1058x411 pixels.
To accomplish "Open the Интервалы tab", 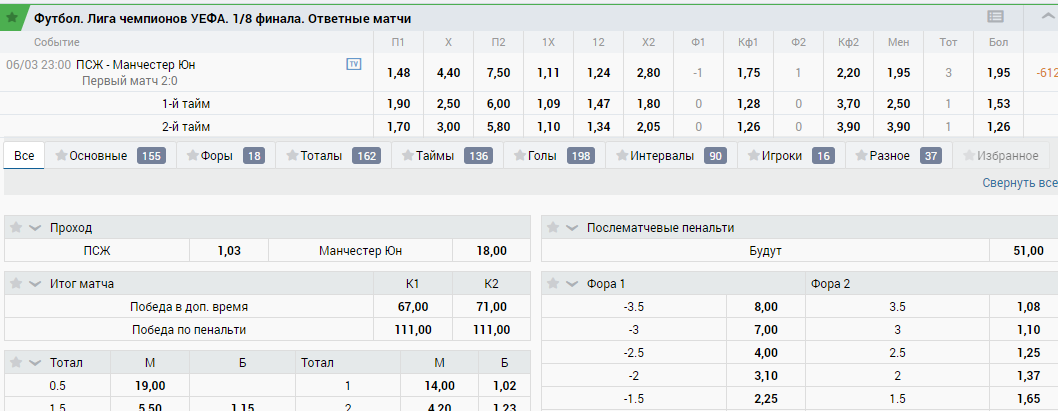I will (x=671, y=156).
